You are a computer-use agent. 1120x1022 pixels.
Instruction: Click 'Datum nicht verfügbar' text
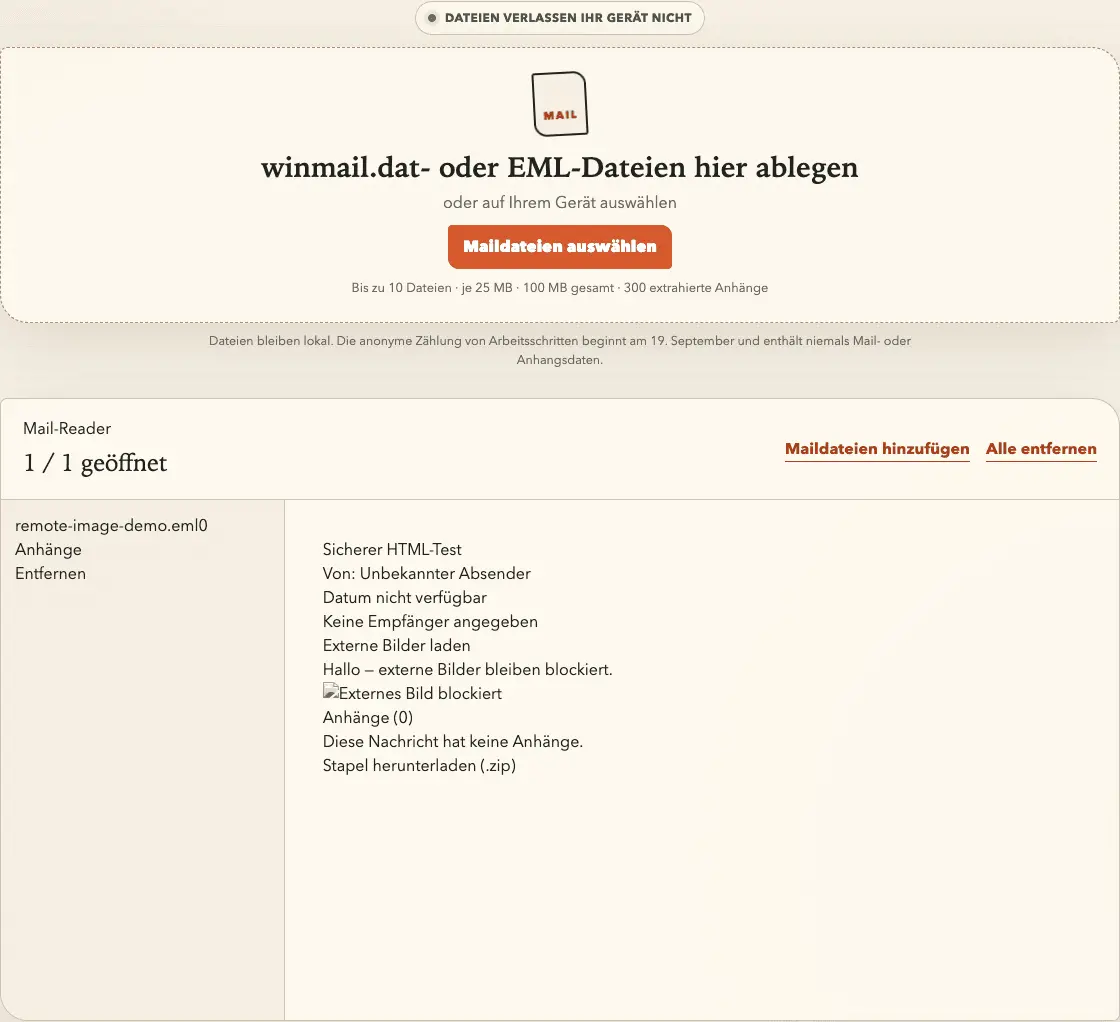coord(404,598)
